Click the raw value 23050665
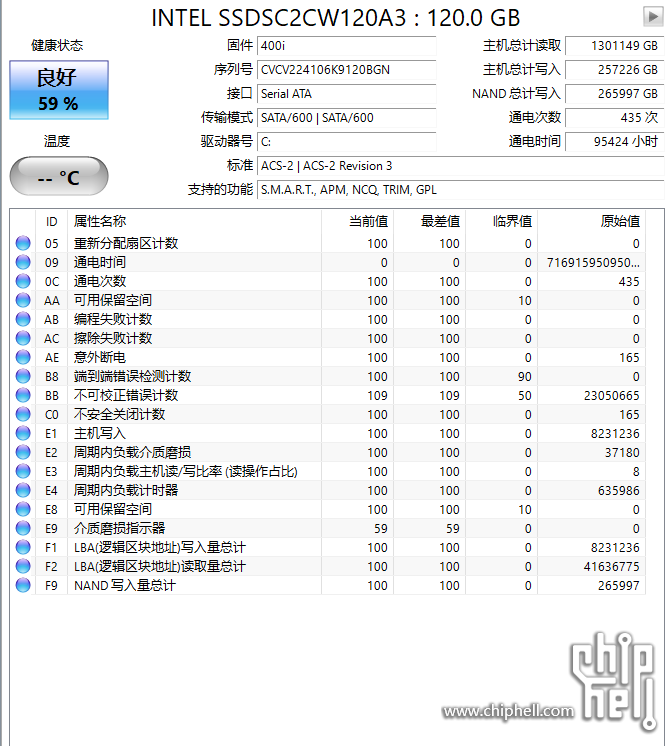 tap(611, 395)
